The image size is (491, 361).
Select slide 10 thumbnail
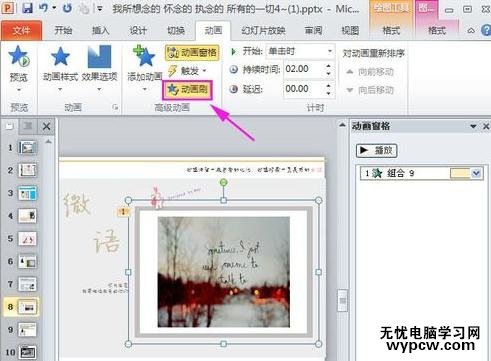[28, 352]
